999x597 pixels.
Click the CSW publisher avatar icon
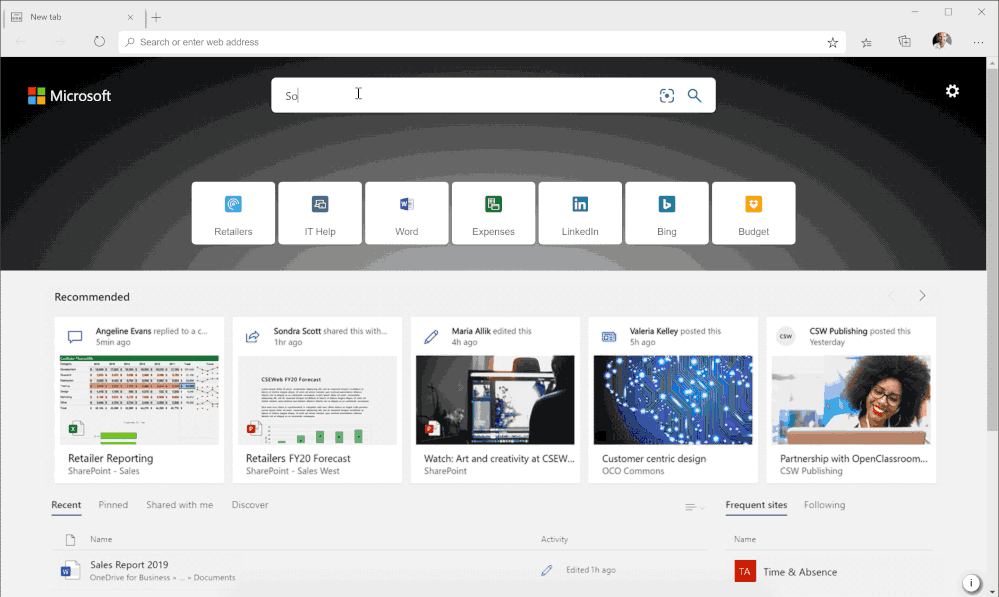coord(786,336)
